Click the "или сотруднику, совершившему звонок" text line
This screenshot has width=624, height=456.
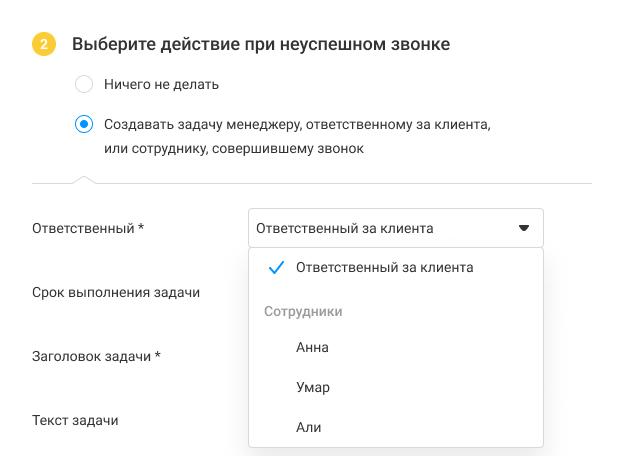234,148
